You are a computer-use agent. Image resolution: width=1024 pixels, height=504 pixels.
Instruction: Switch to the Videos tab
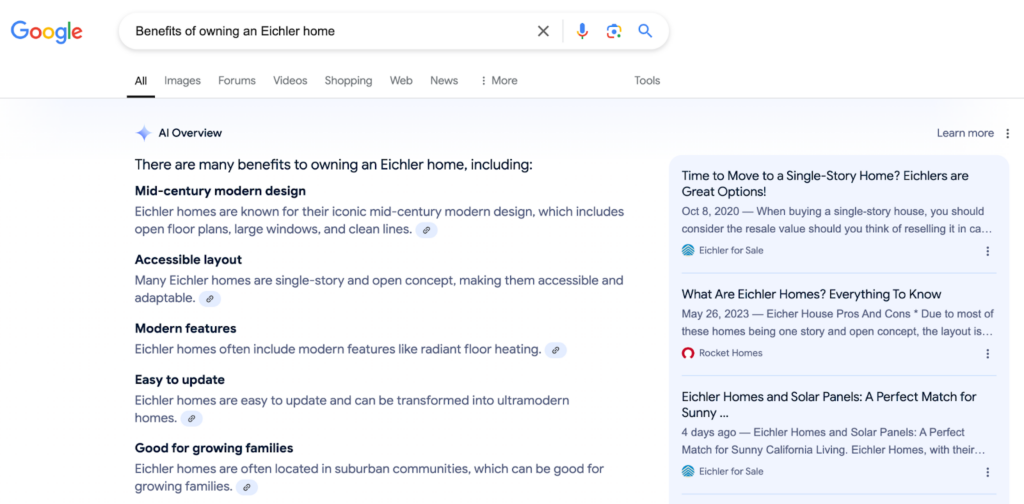(x=290, y=81)
